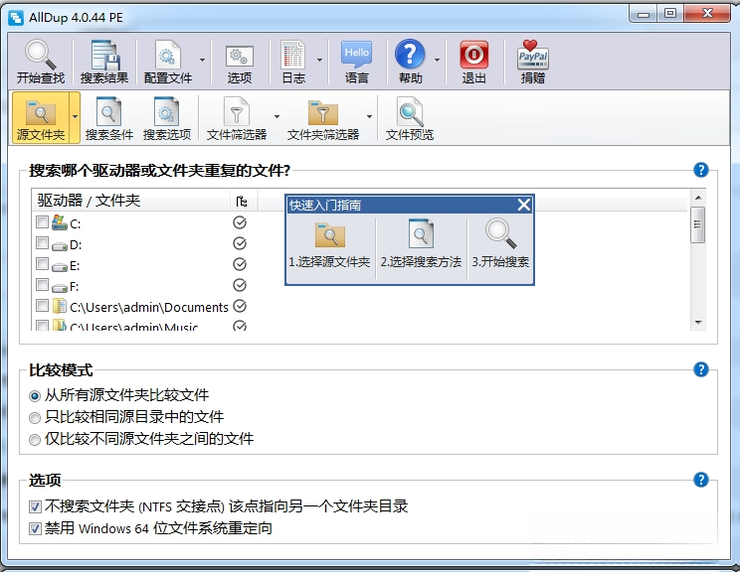Click the AllDup title bar app icon
740x572 pixels.
click(x=16, y=17)
